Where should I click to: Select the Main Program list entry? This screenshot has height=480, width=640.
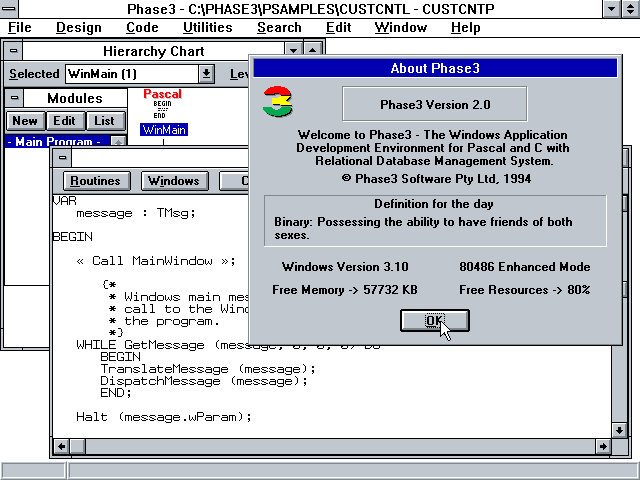pyautogui.click(x=57, y=141)
